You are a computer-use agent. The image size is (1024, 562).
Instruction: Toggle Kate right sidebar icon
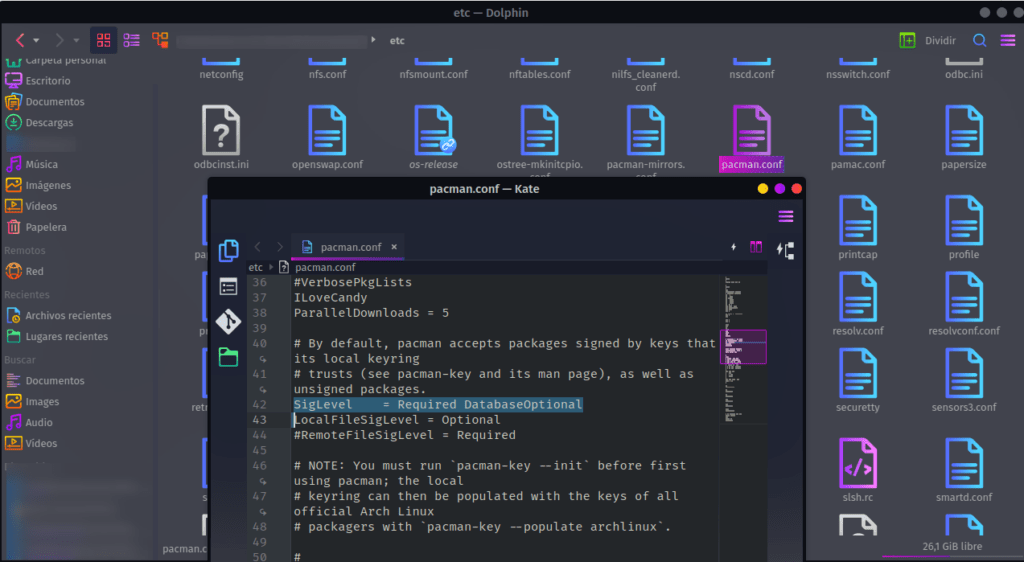(x=785, y=249)
